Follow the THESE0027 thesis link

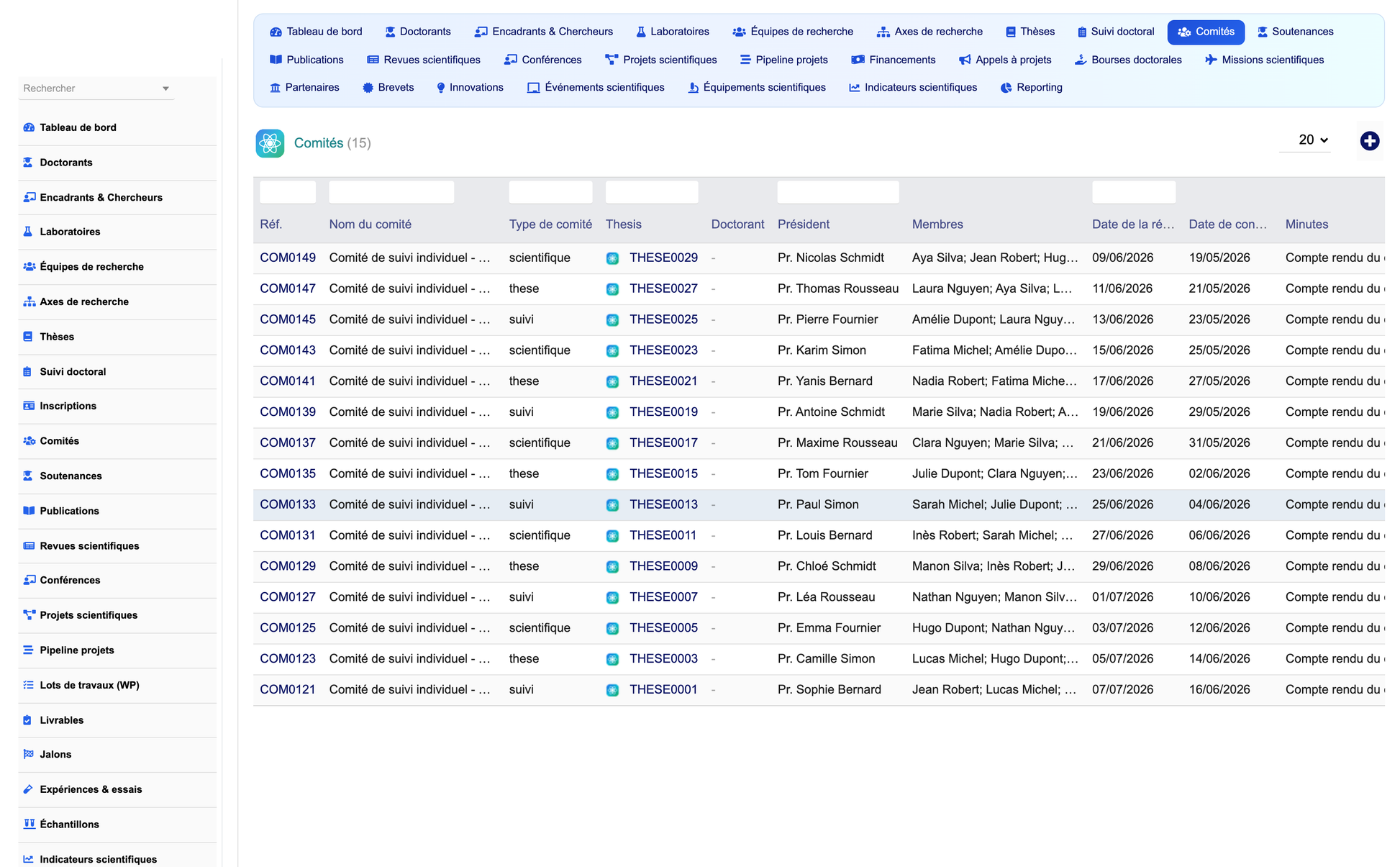pos(663,289)
